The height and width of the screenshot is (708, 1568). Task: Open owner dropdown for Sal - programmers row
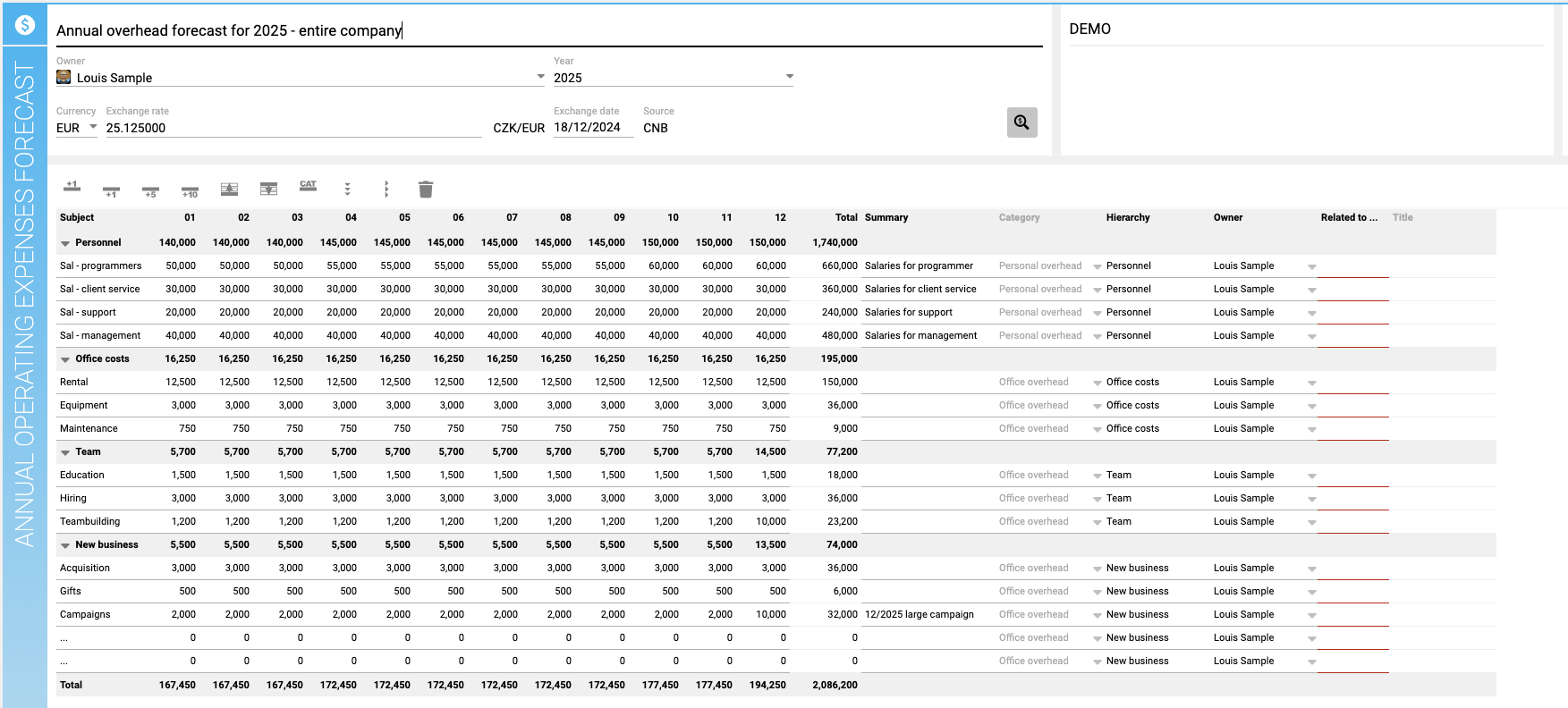pos(1312,266)
